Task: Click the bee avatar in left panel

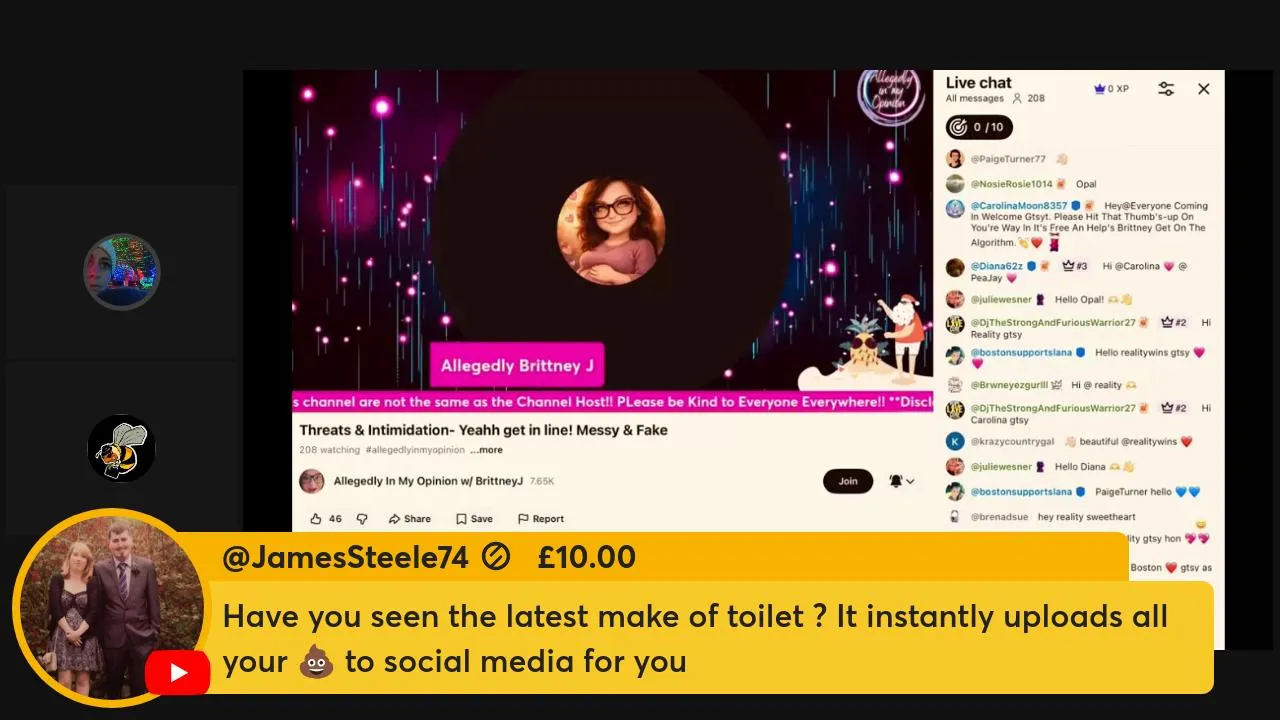Action: click(121, 448)
